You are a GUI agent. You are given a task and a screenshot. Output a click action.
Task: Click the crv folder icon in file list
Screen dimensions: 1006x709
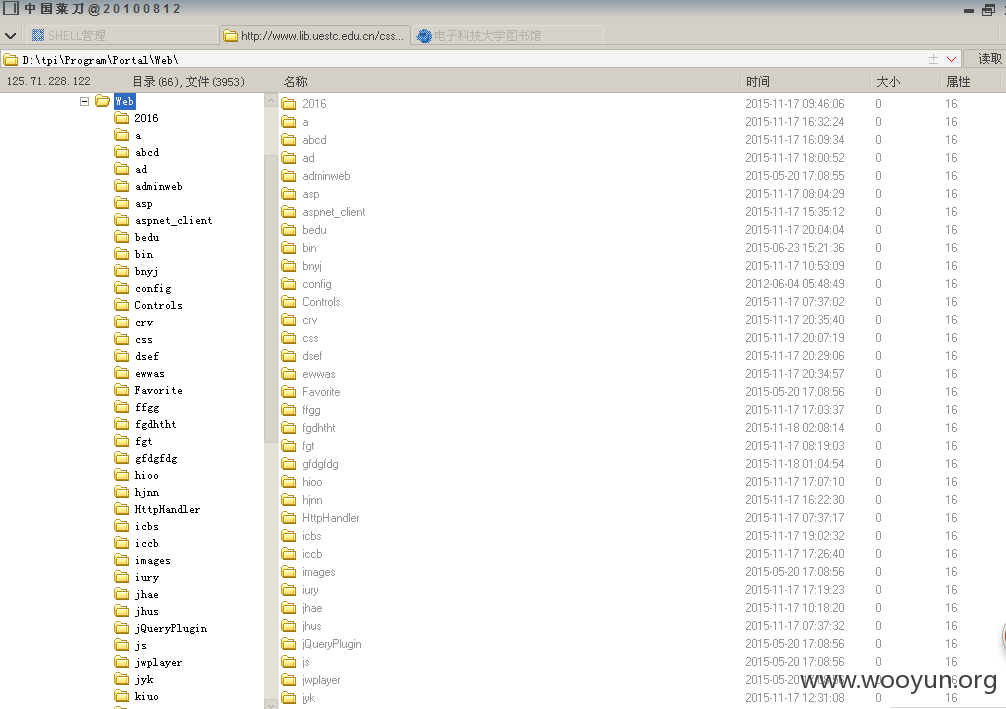(x=289, y=320)
